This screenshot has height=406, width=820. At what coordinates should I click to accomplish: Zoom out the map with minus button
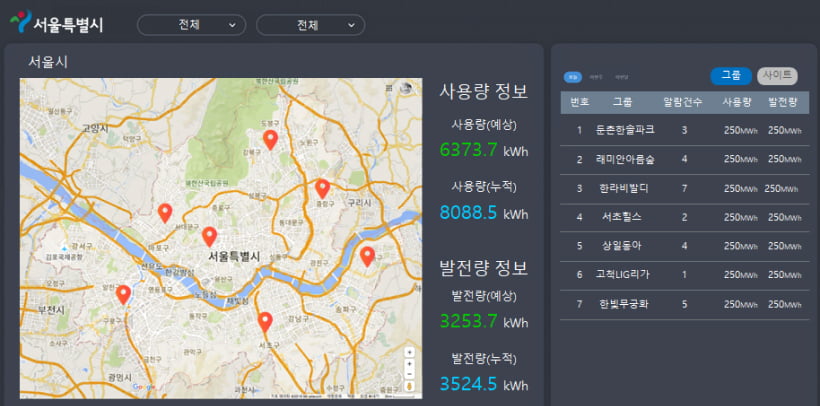409,374
